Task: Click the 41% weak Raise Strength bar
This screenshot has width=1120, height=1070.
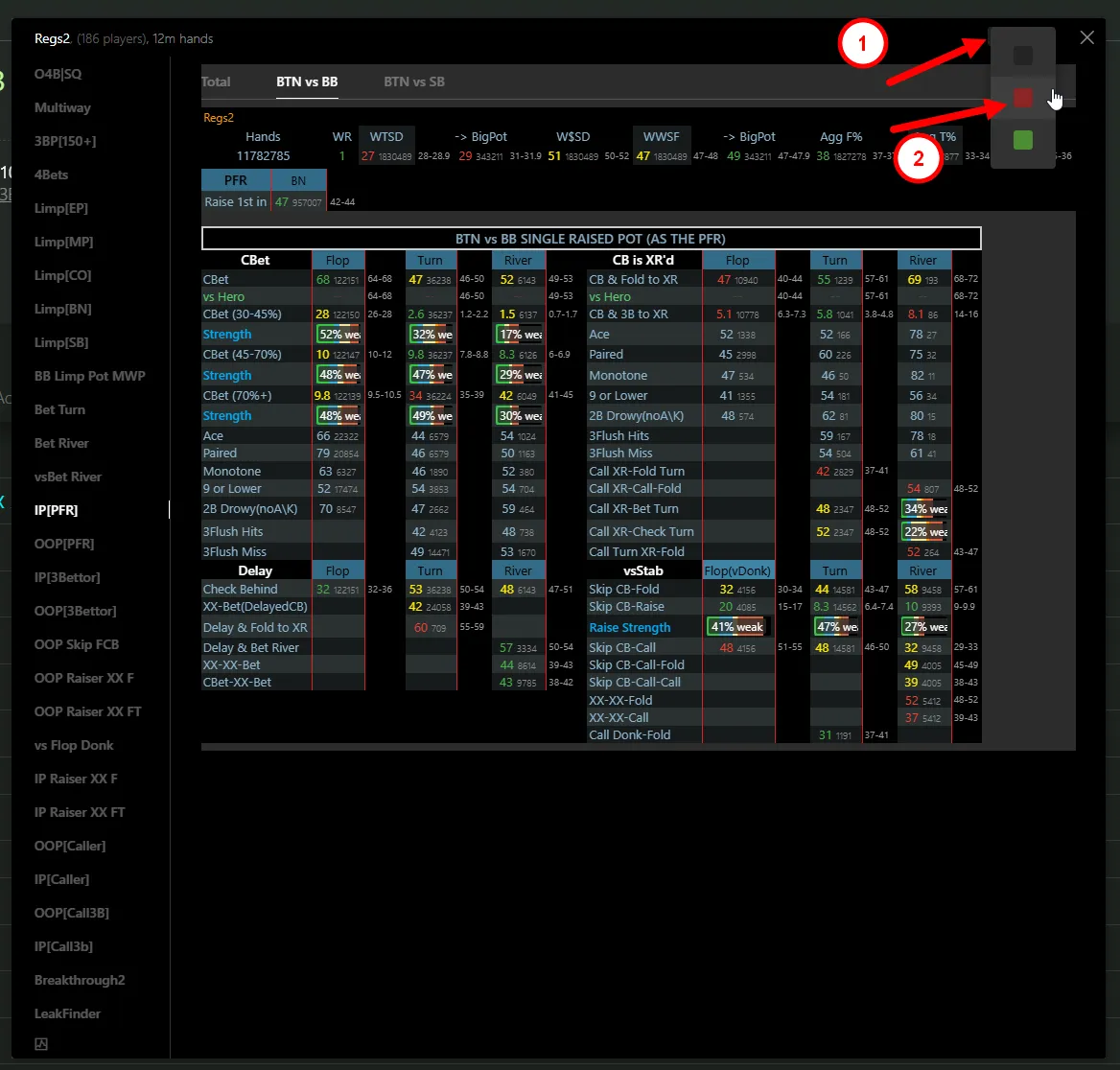Action: (x=736, y=627)
